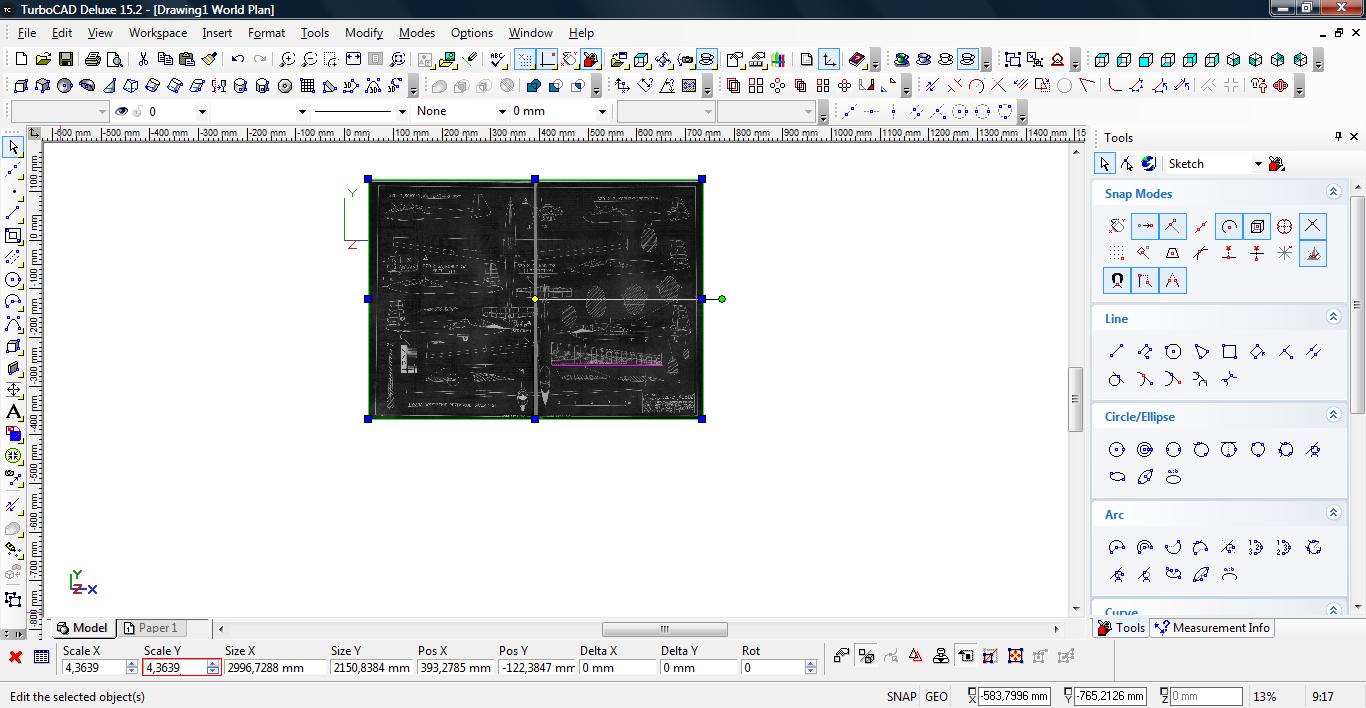Toggle the Magnetic Point snap mode
Screen dimensions: 1366x708
click(1116, 281)
